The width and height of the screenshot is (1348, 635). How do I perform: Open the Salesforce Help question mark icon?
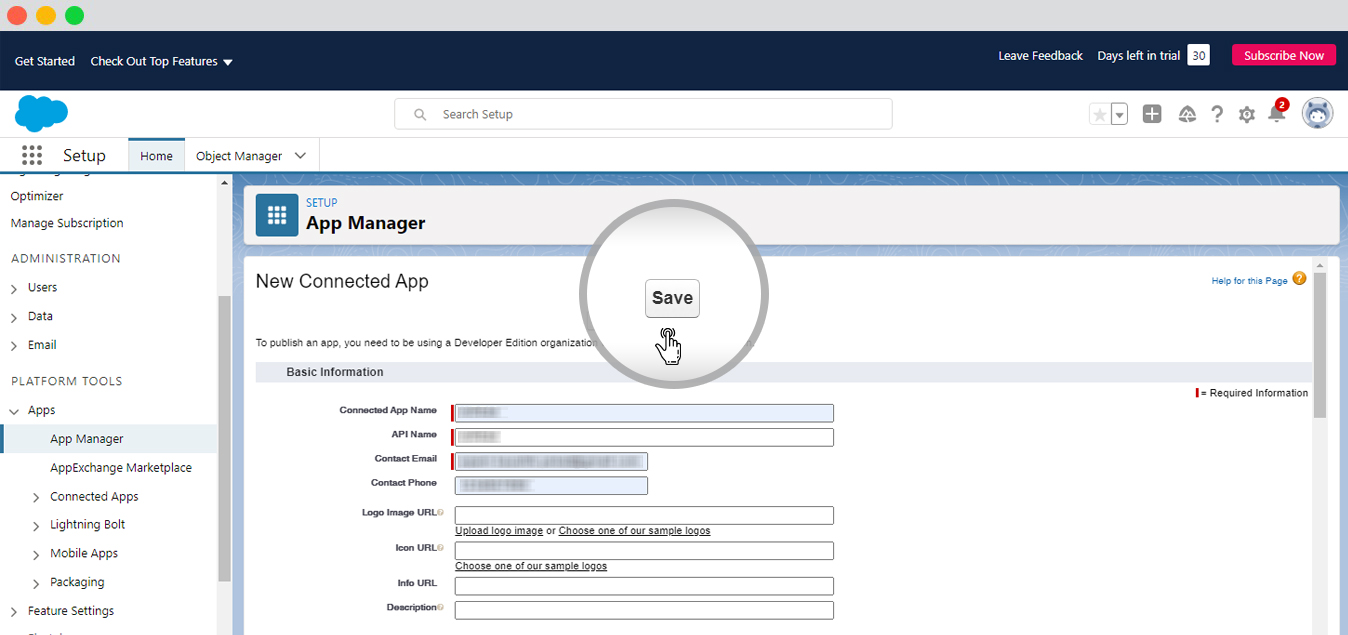(1217, 114)
